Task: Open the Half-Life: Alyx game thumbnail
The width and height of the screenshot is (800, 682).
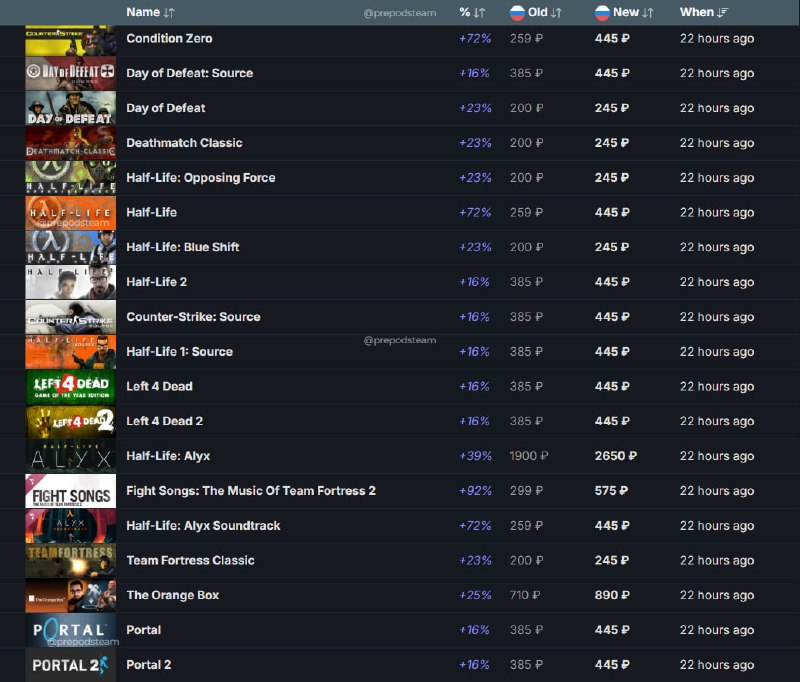Action: [x=70, y=456]
